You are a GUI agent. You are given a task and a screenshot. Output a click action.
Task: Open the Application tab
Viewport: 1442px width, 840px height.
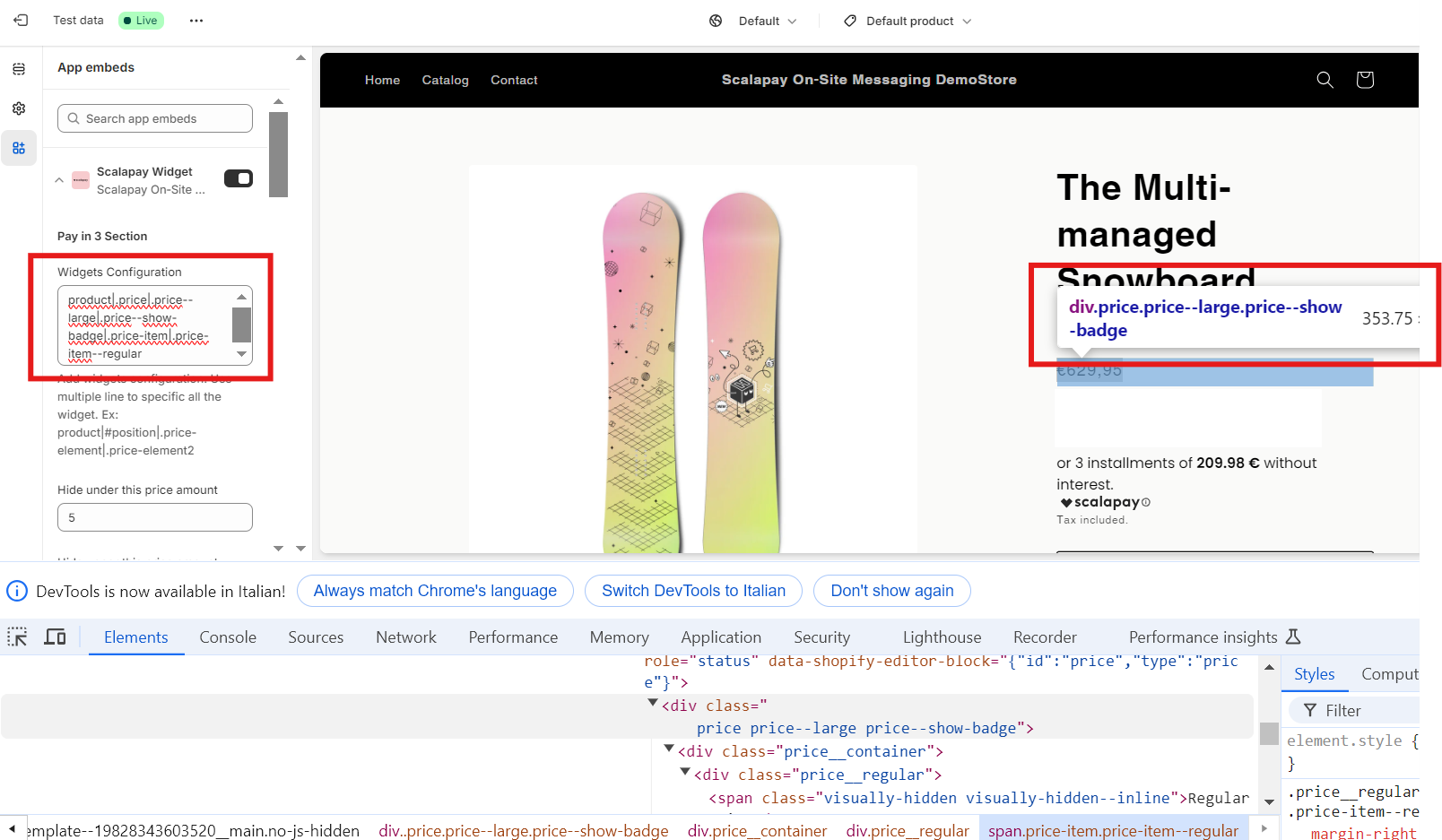coord(721,637)
